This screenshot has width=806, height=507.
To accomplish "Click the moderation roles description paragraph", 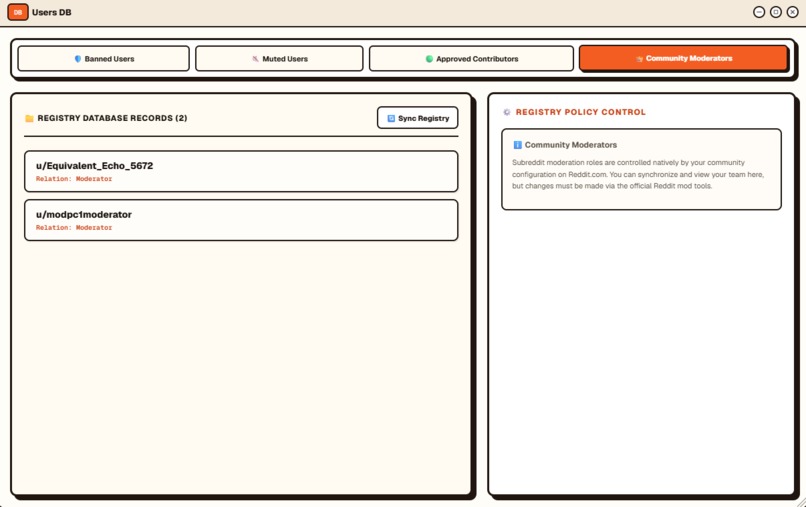I will (638, 174).
